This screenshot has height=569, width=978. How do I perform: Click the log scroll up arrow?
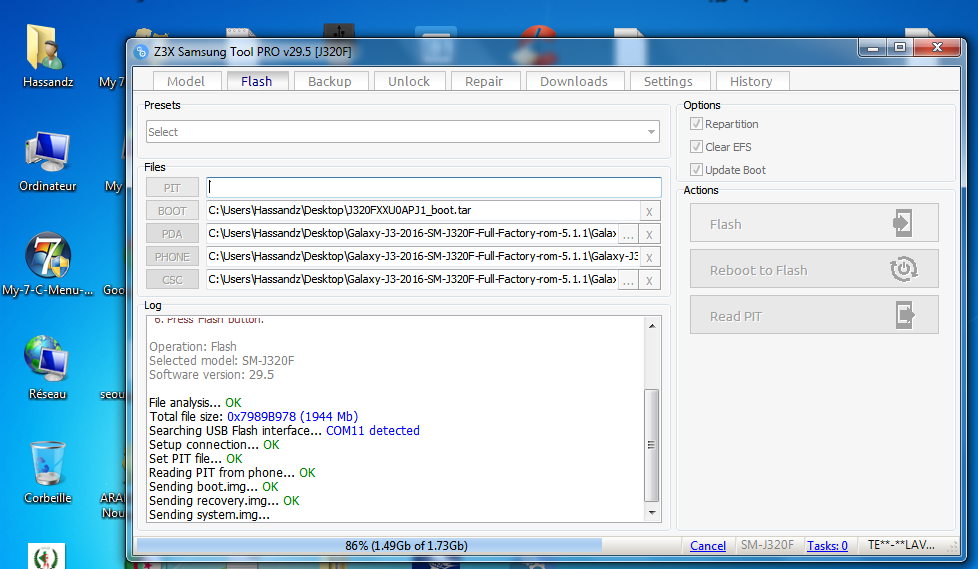pyautogui.click(x=651, y=326)
